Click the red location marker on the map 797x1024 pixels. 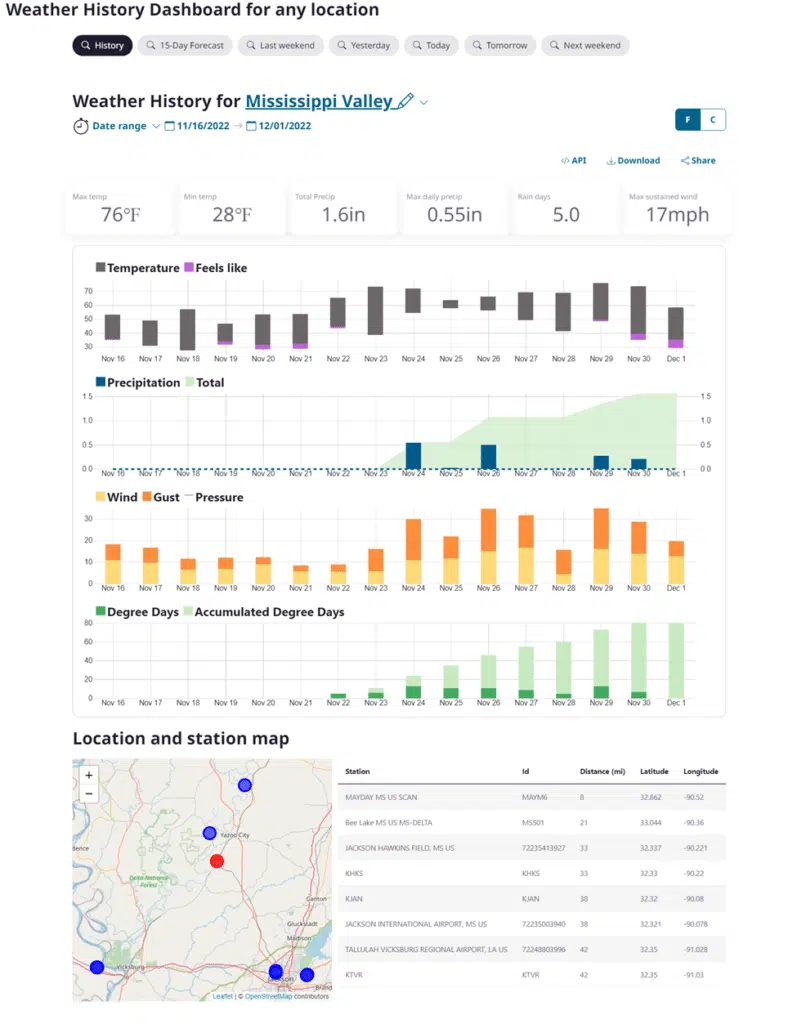click(x=217, y=861)
